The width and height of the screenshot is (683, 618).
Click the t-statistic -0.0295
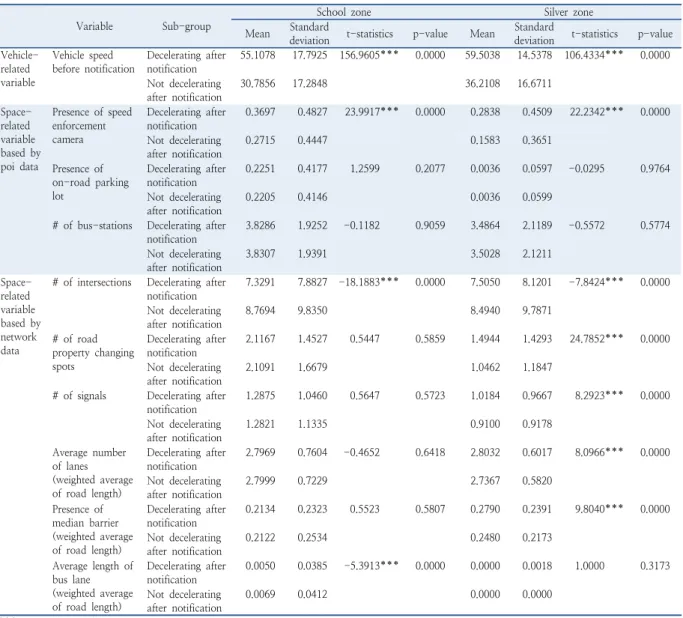pyautogui.click(x=587, y=169)
